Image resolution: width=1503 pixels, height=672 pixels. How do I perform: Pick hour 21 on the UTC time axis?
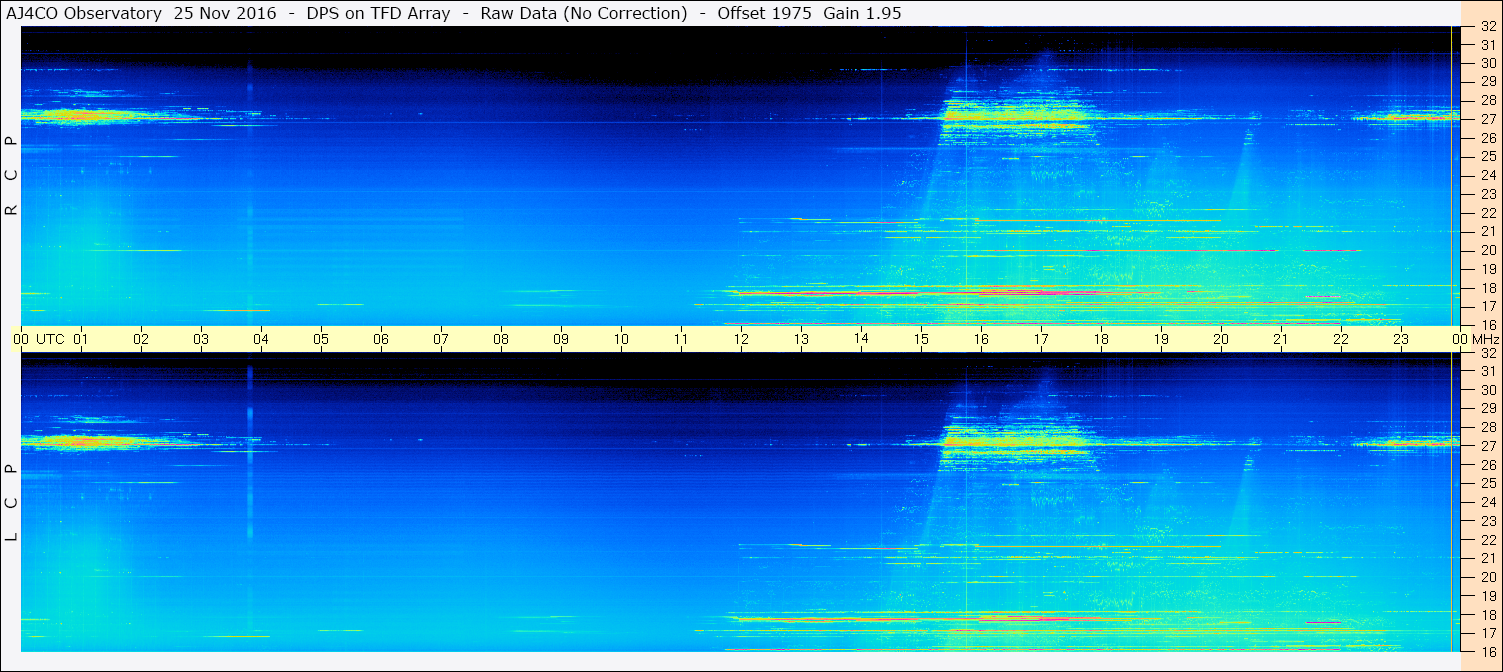pyautogui.click(x=1281, y=339)
